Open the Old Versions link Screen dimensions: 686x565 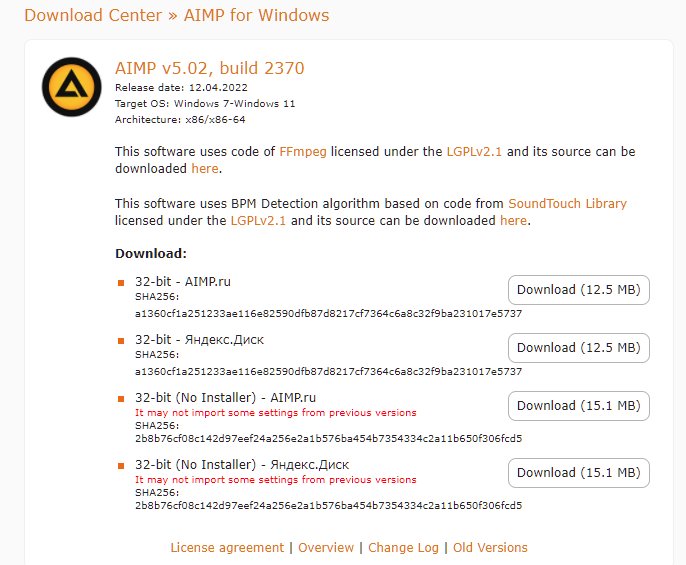click(x=490, y=547)
